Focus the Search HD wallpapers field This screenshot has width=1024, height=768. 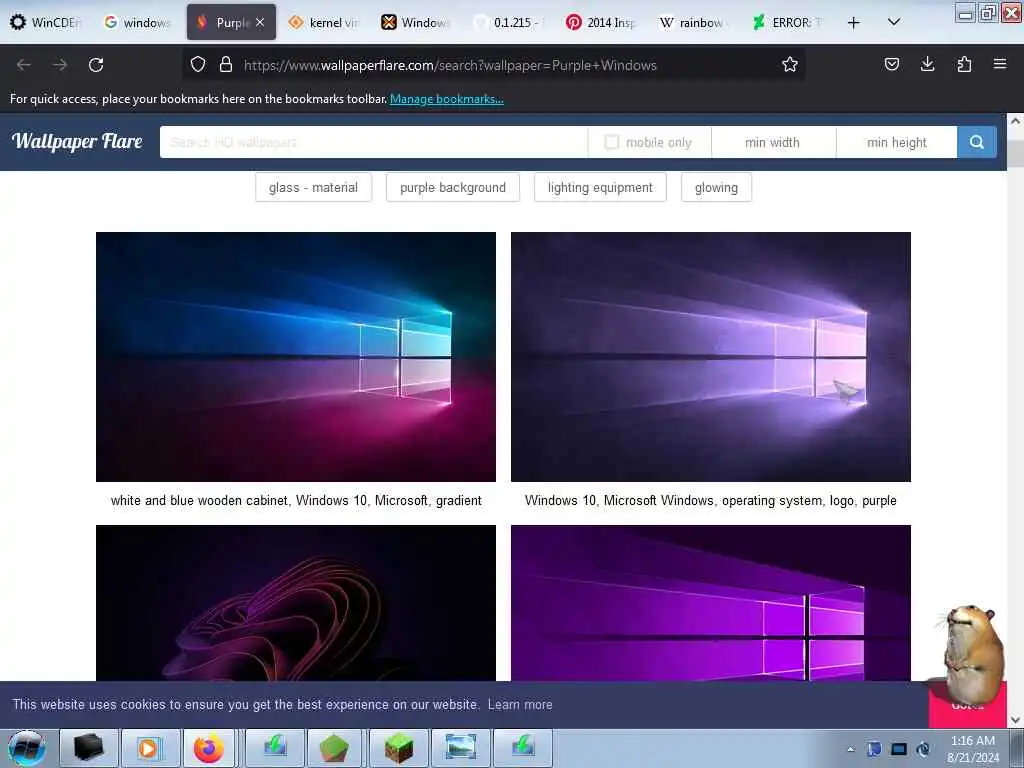pos(374,142)
